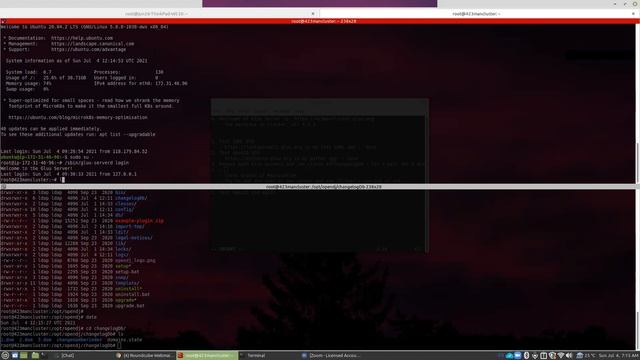
Task: Click the uninstall.bat file name
Action: coord(133,294)
